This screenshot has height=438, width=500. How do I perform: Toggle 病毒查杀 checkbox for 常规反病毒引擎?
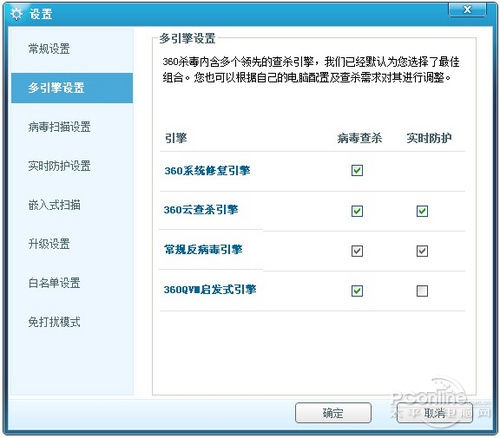tap(357, 251)
